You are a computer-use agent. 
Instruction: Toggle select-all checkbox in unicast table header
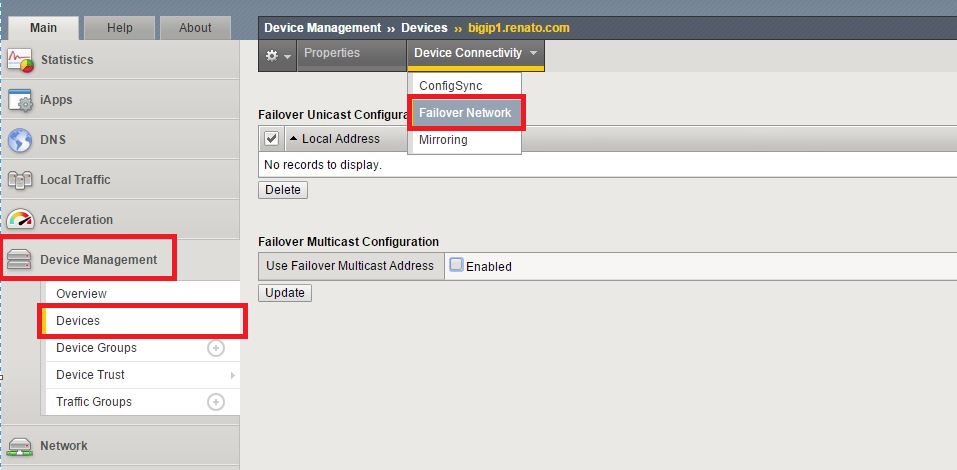pyautogui.click(x=271, y=139)
